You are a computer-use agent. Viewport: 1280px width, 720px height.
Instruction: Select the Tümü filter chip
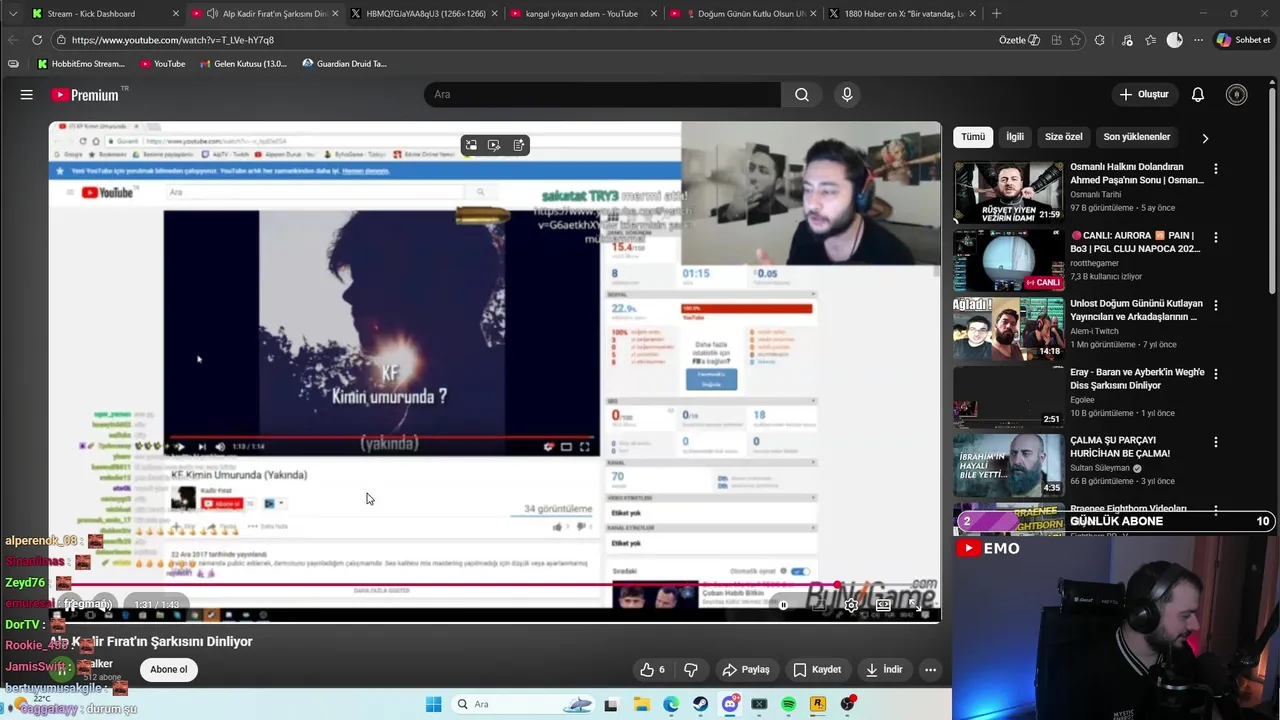pos(973,137)
